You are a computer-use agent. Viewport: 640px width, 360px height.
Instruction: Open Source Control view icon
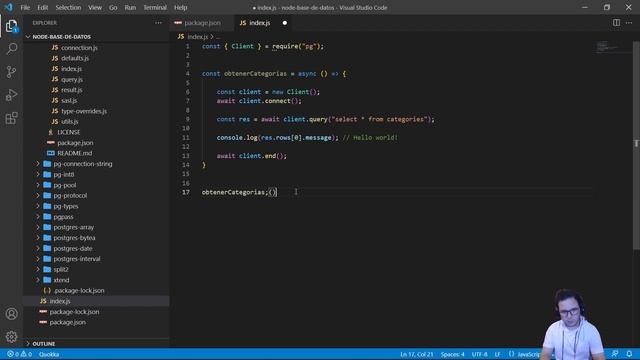[11, 72]
